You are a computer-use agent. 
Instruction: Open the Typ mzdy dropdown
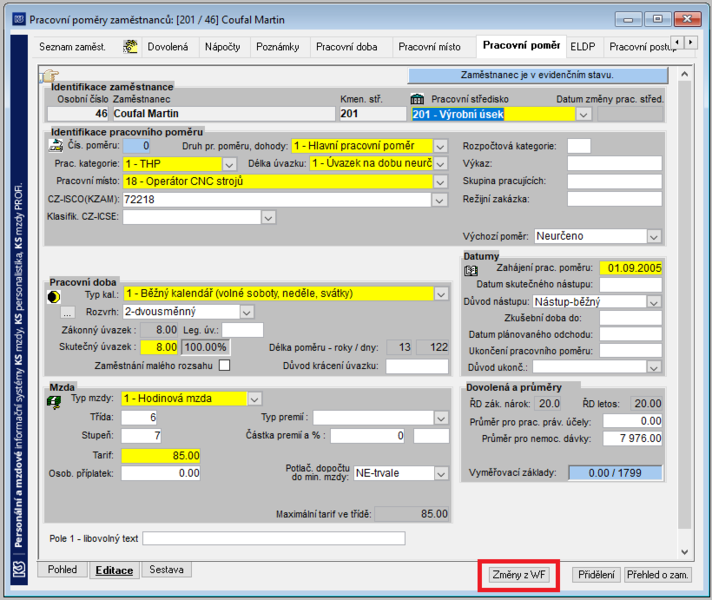[254, 399]
